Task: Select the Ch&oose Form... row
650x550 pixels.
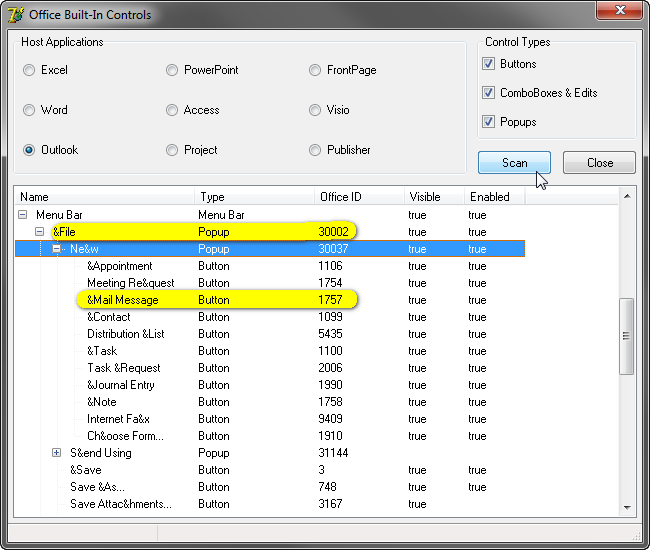Action: (x=270, y=436)
